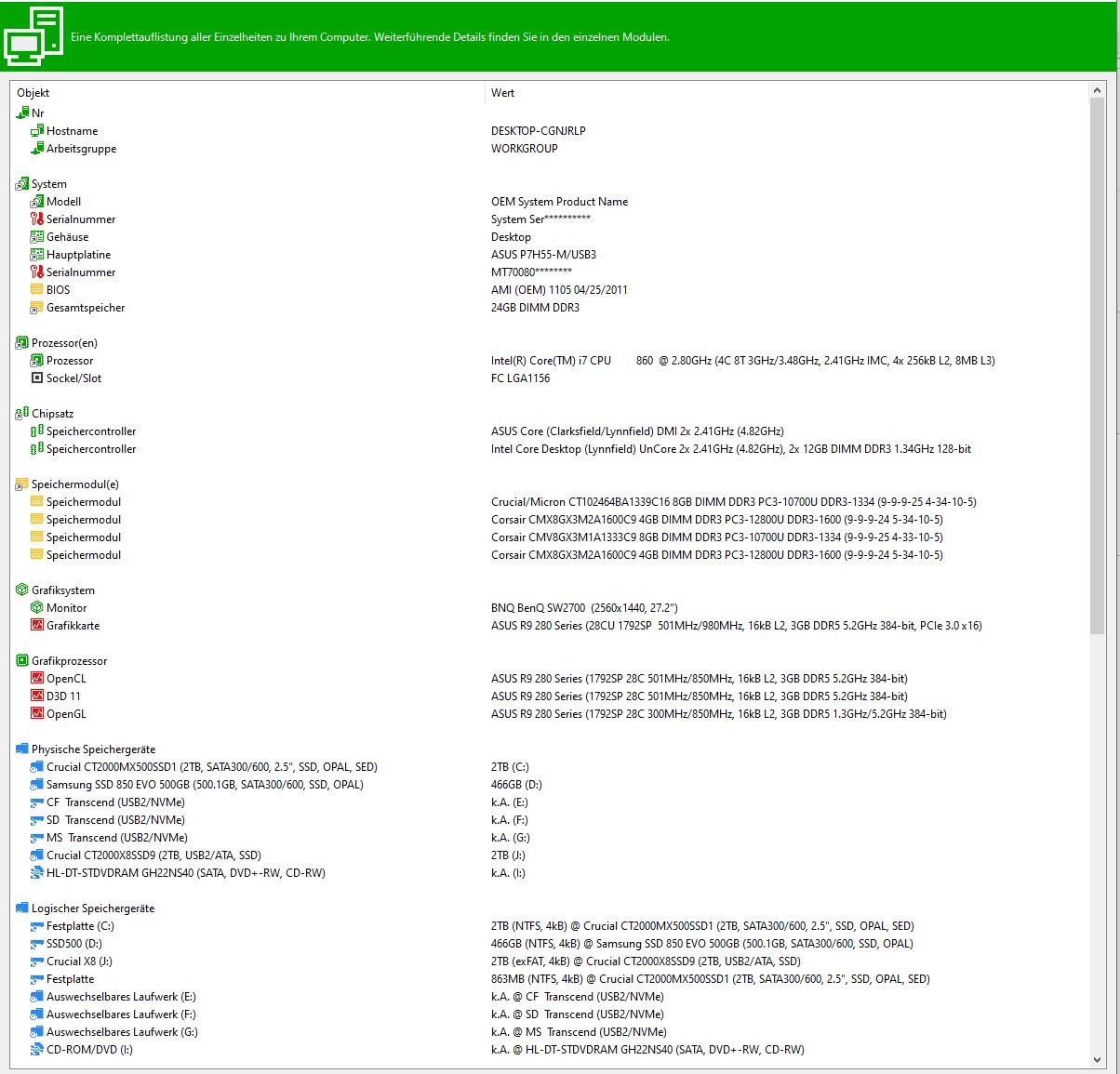This screenshot has height=1074, width=1120.
Task: Click the D3D 11 row icon
Action: [37, 696]
